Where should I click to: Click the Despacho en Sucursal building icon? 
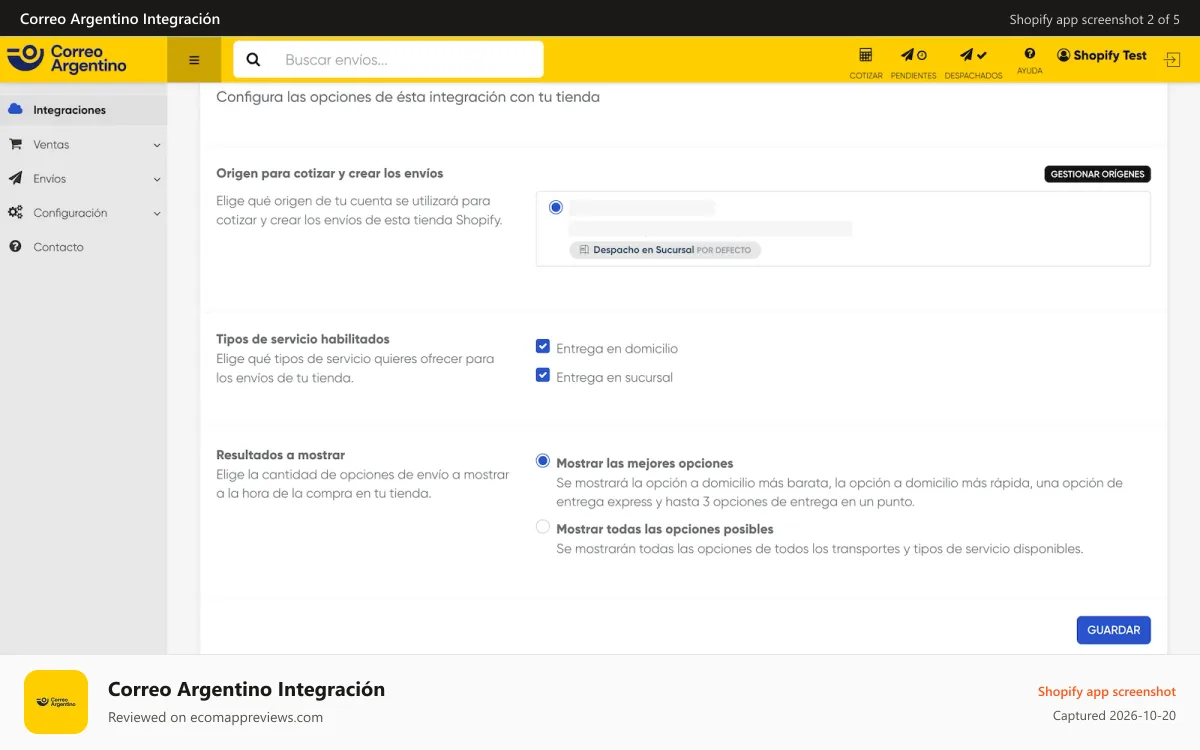tap(584, 250)
